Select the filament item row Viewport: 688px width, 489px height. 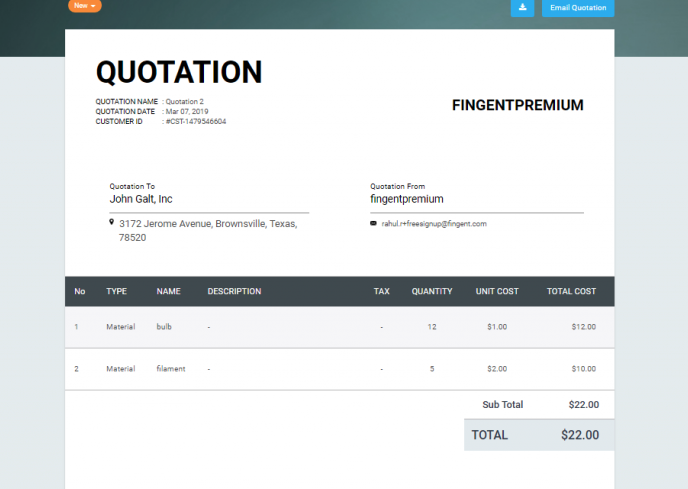[339, 369]
